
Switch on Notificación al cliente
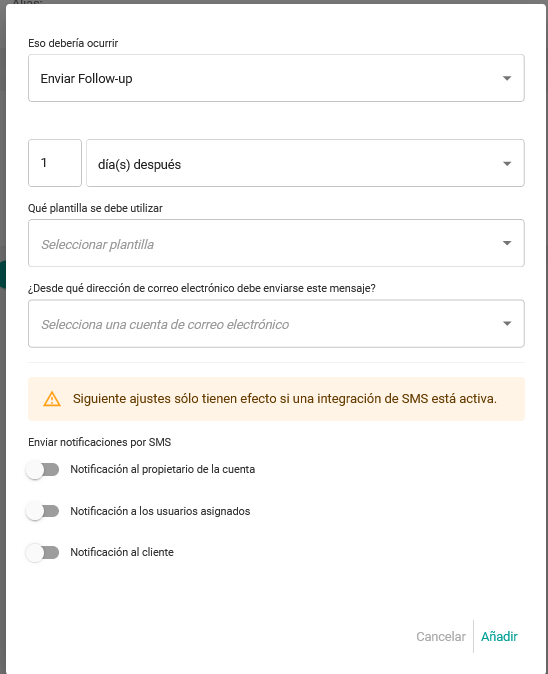point(43,552)
